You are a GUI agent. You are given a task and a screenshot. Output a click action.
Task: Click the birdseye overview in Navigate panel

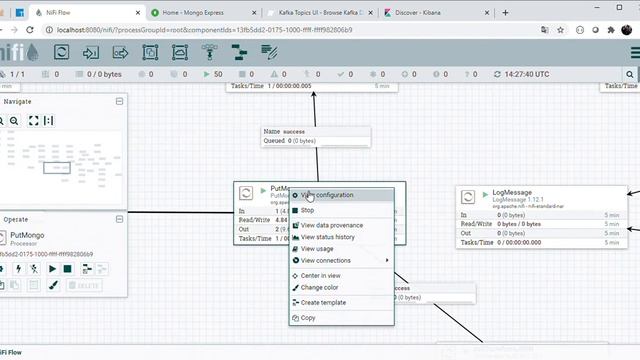click(61, 167)
